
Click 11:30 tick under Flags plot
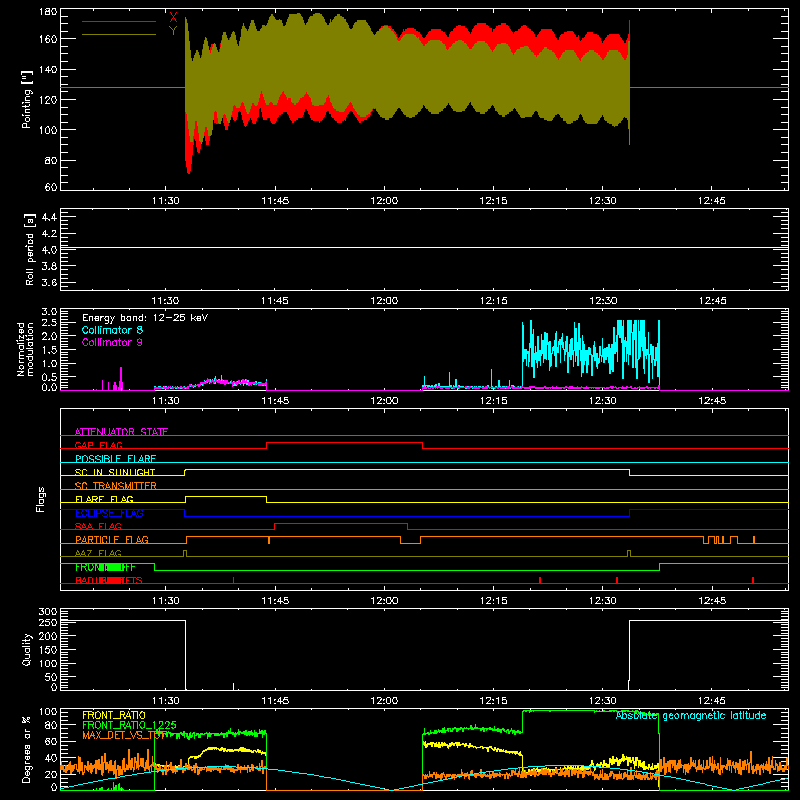click(166, 601)
